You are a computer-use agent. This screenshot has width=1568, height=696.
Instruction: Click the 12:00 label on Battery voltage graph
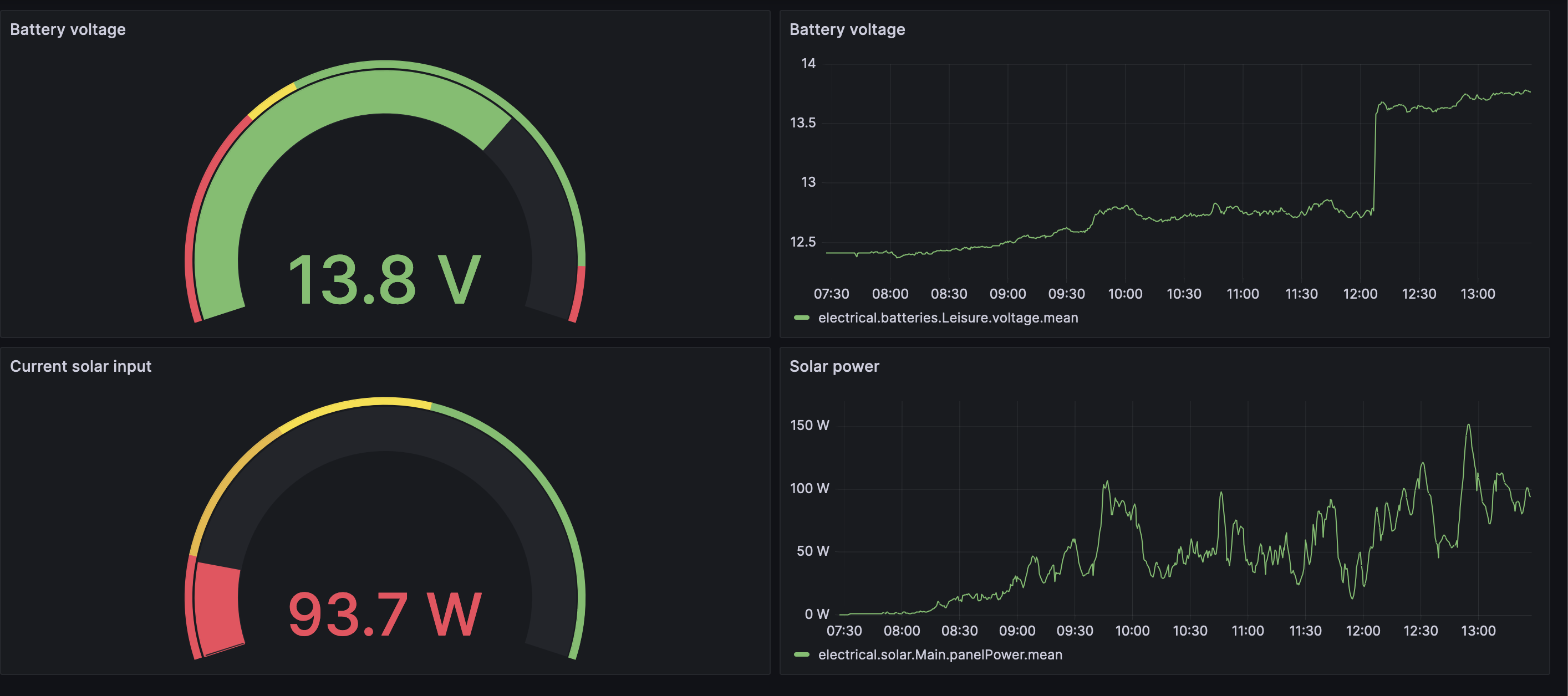tap(1360, 294)
